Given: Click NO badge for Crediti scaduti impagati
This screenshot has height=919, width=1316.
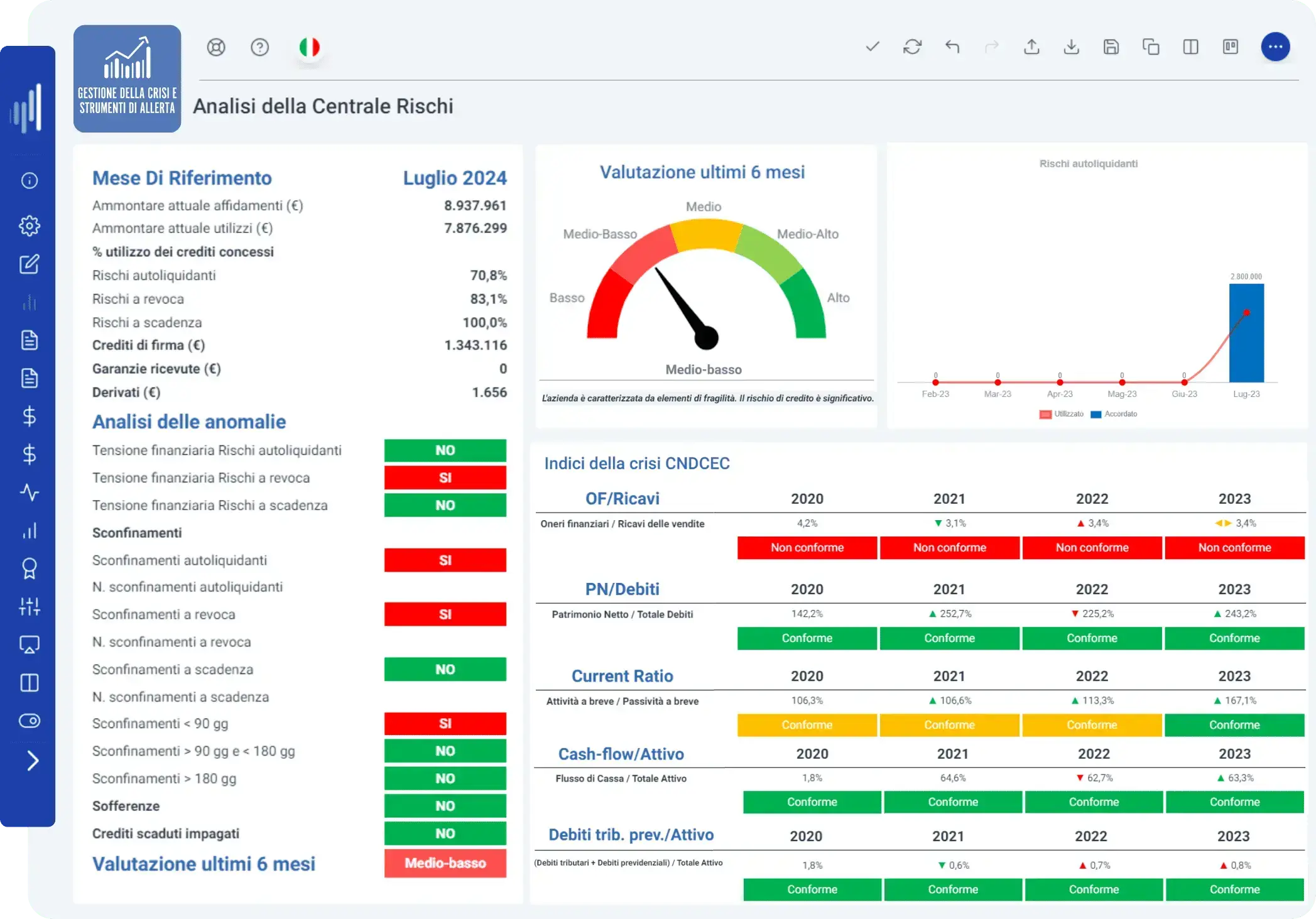Looking at the screenshot, I should click(445, 833).
